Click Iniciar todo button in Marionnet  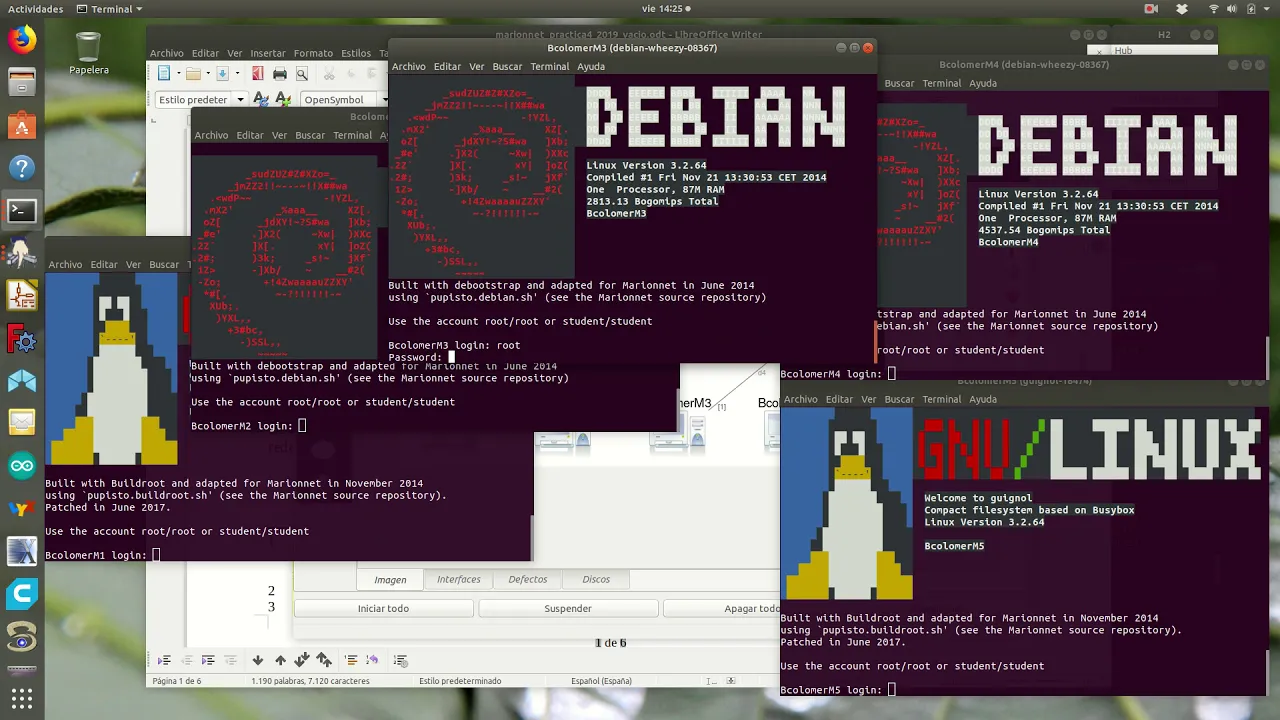pyautogui.click(x=383, y=608)
